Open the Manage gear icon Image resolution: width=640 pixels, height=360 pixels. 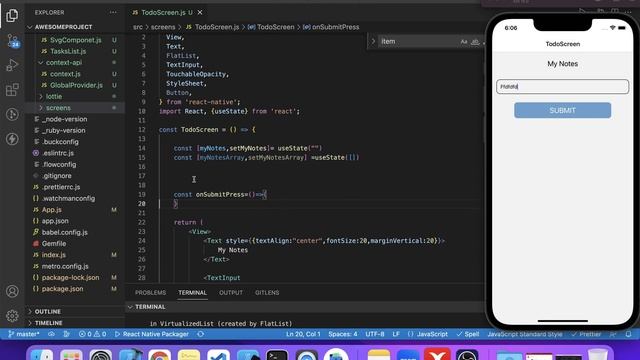tap(12, 316)
